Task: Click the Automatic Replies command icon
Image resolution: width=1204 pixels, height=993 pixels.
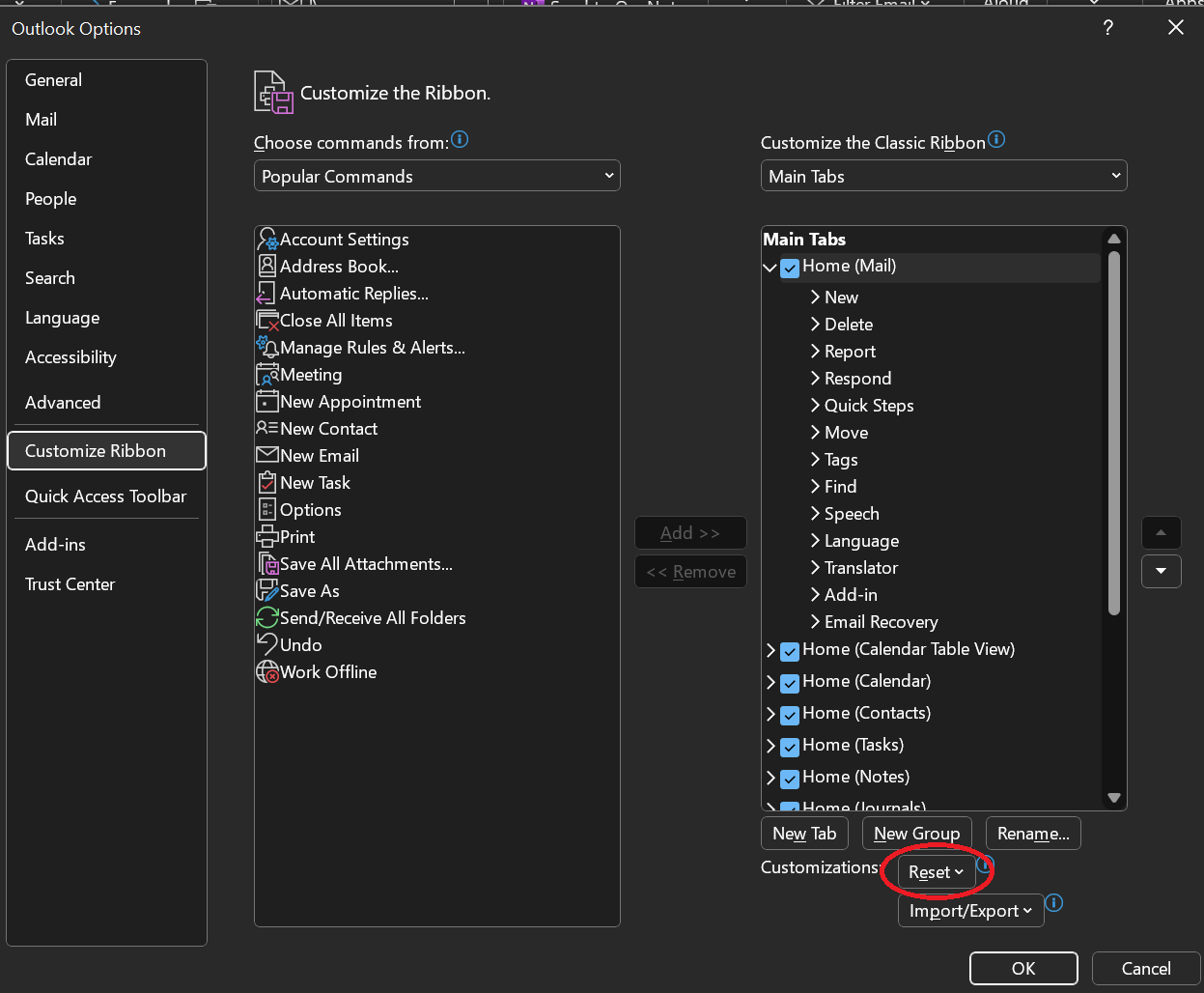Action: tap(267, 294)
